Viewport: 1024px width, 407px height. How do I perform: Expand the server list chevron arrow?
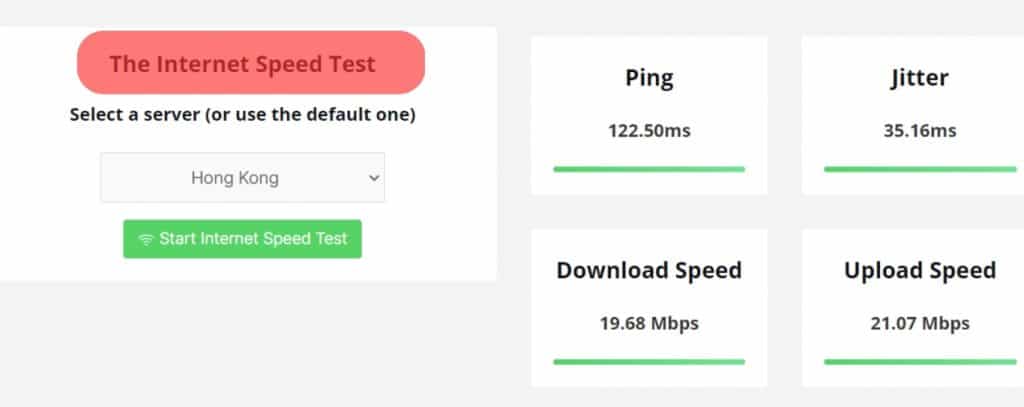374,178
